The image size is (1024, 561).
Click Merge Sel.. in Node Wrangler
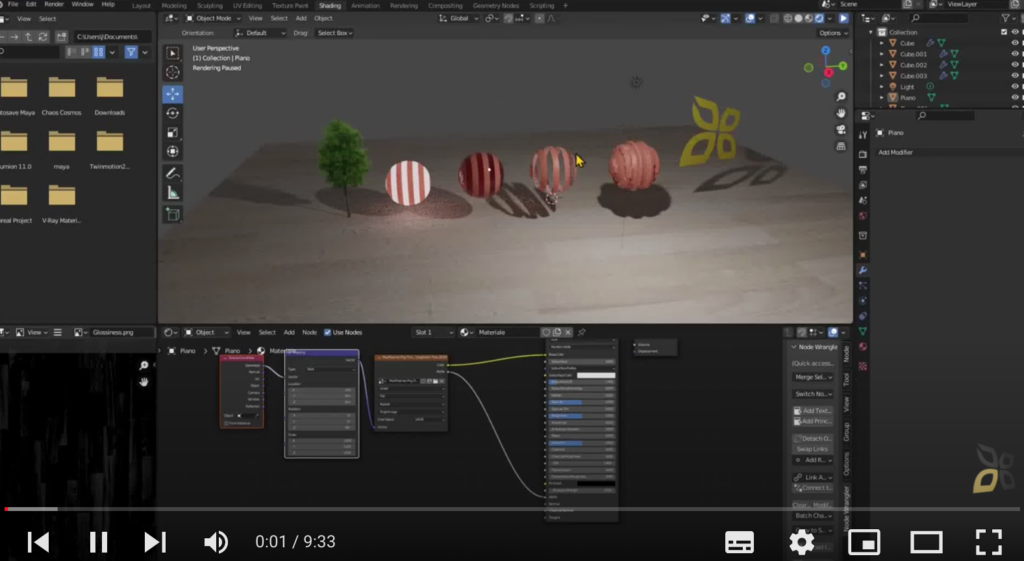click(812, 377)
